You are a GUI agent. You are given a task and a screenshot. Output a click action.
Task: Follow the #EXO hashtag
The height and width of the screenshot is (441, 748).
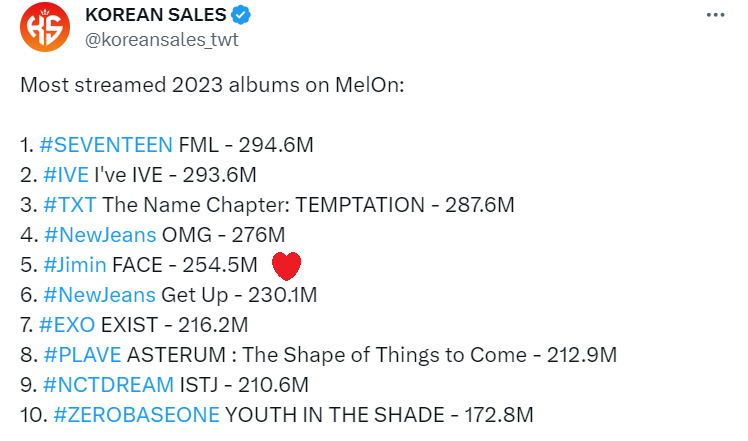pos(67,325)
